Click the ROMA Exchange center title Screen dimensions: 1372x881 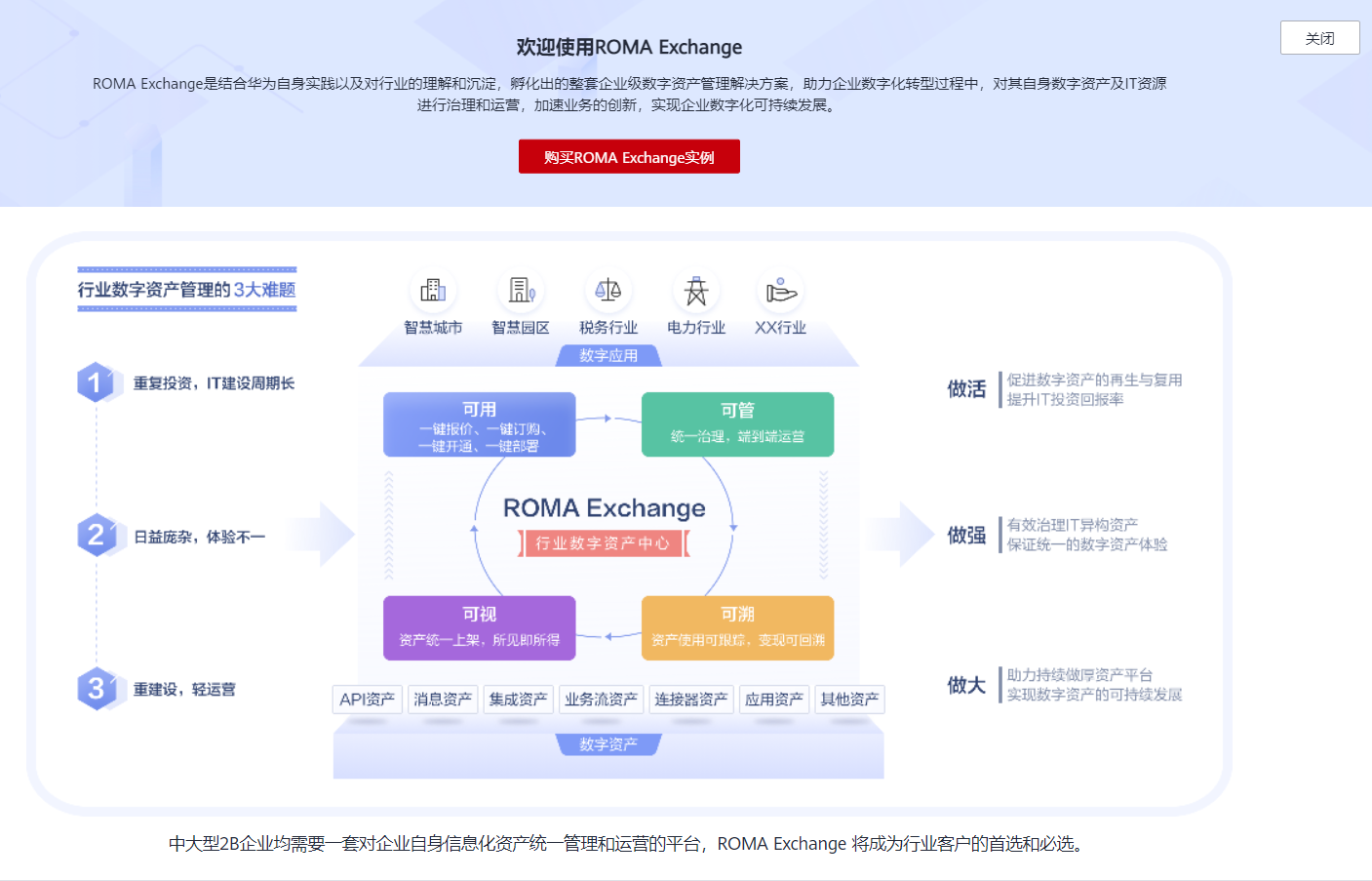pyautogui.click(x=605, y=507)
